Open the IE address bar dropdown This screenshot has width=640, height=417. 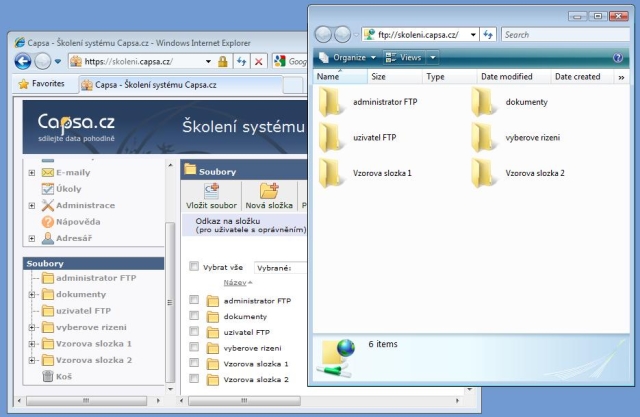coord(208,62)
